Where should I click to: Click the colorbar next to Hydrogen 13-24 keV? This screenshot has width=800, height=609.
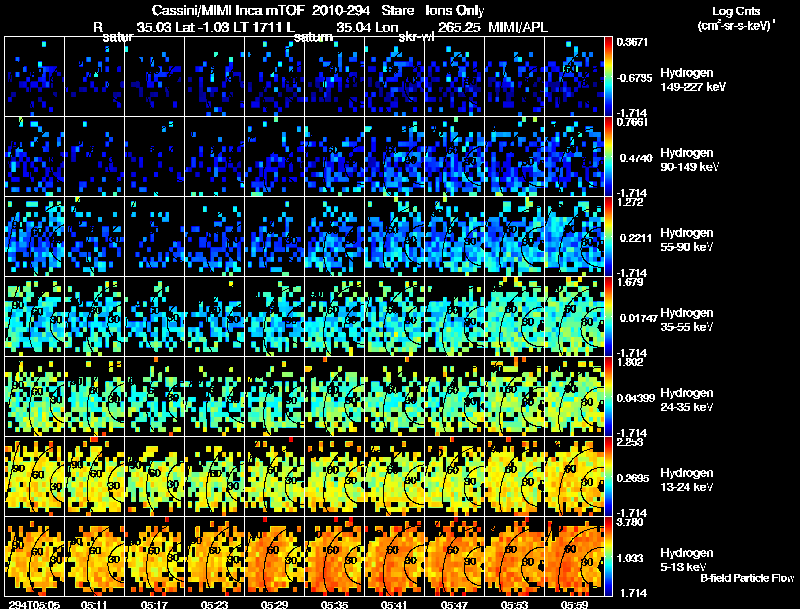(x=608, y=477)
